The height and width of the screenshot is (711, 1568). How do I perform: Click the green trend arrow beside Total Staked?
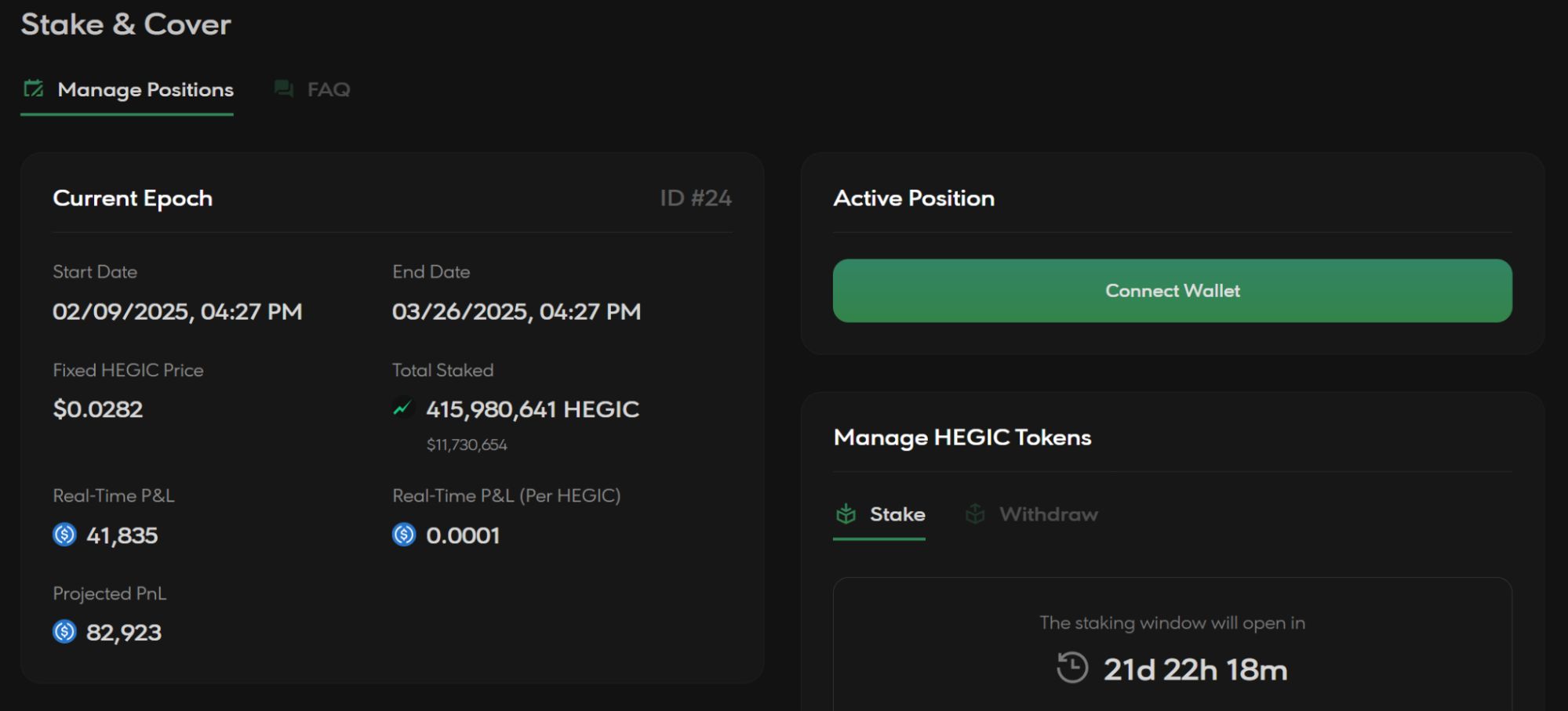click(x=402, y=408)
